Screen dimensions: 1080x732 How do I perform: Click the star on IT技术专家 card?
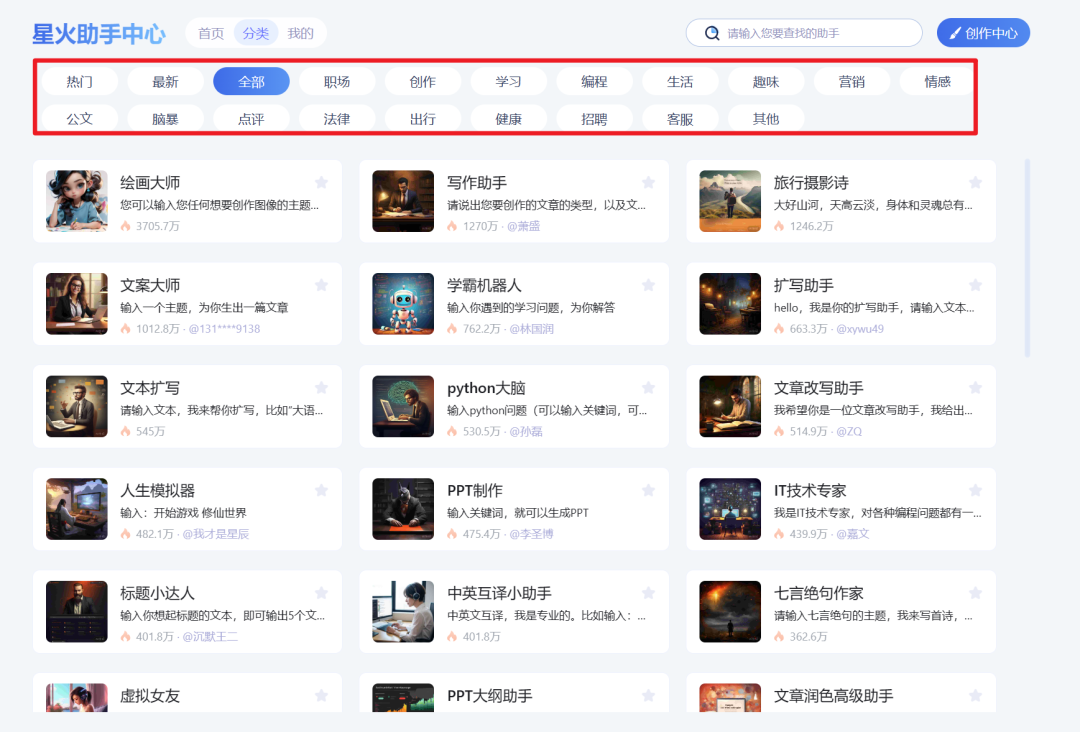click(975, 490)
